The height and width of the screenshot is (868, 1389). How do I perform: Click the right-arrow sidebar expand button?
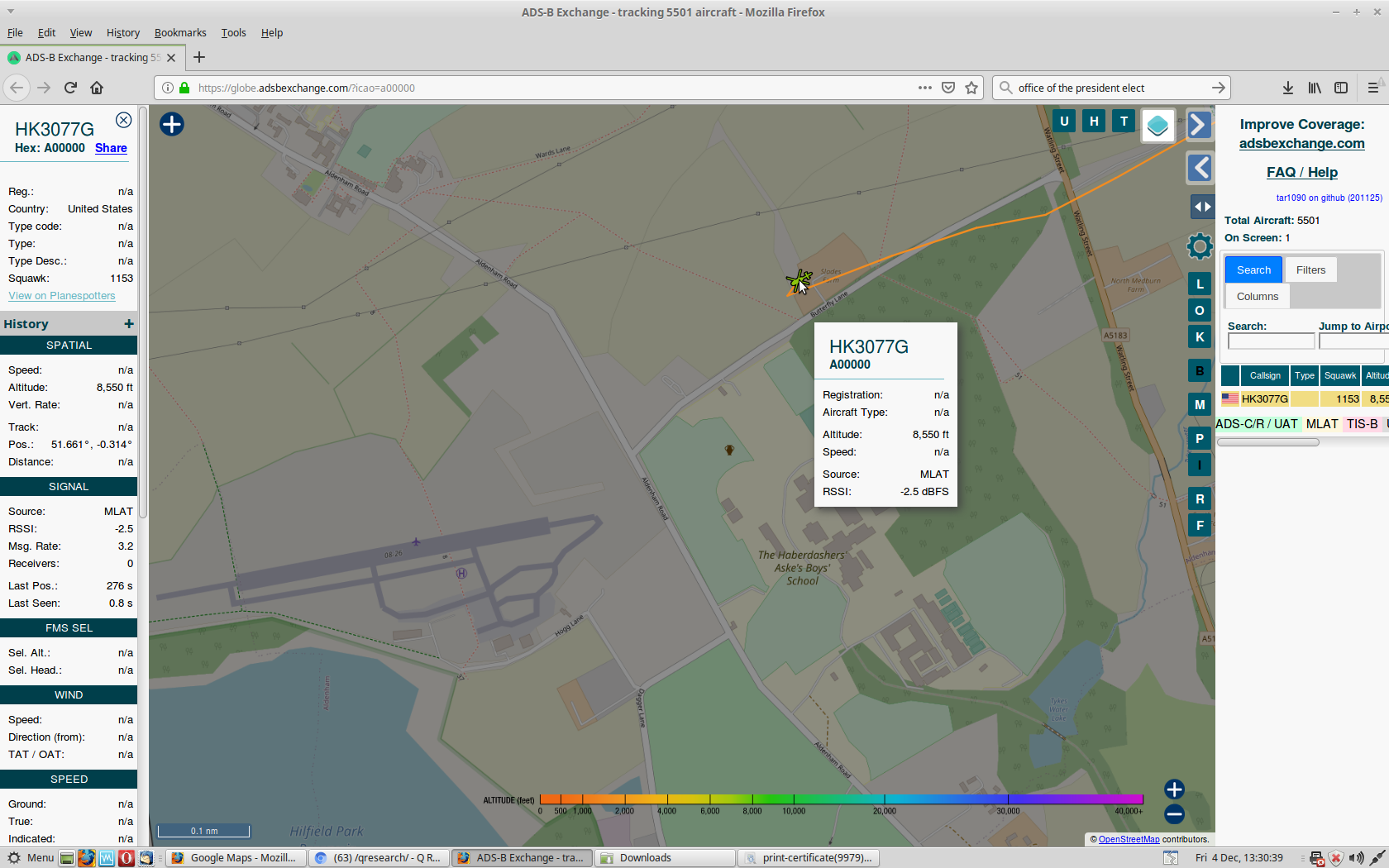point(1200,125)
